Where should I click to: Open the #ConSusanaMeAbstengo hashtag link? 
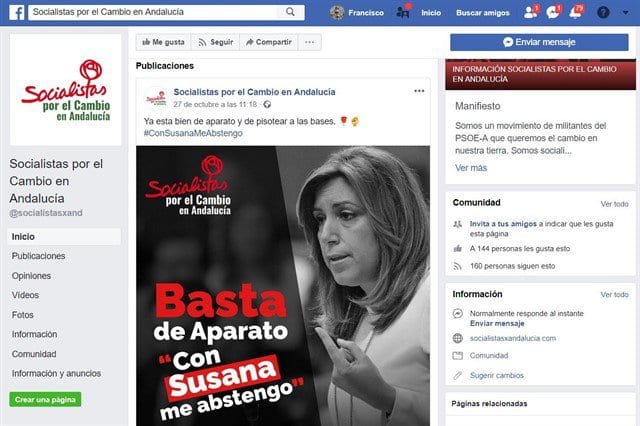click(193, 133)
